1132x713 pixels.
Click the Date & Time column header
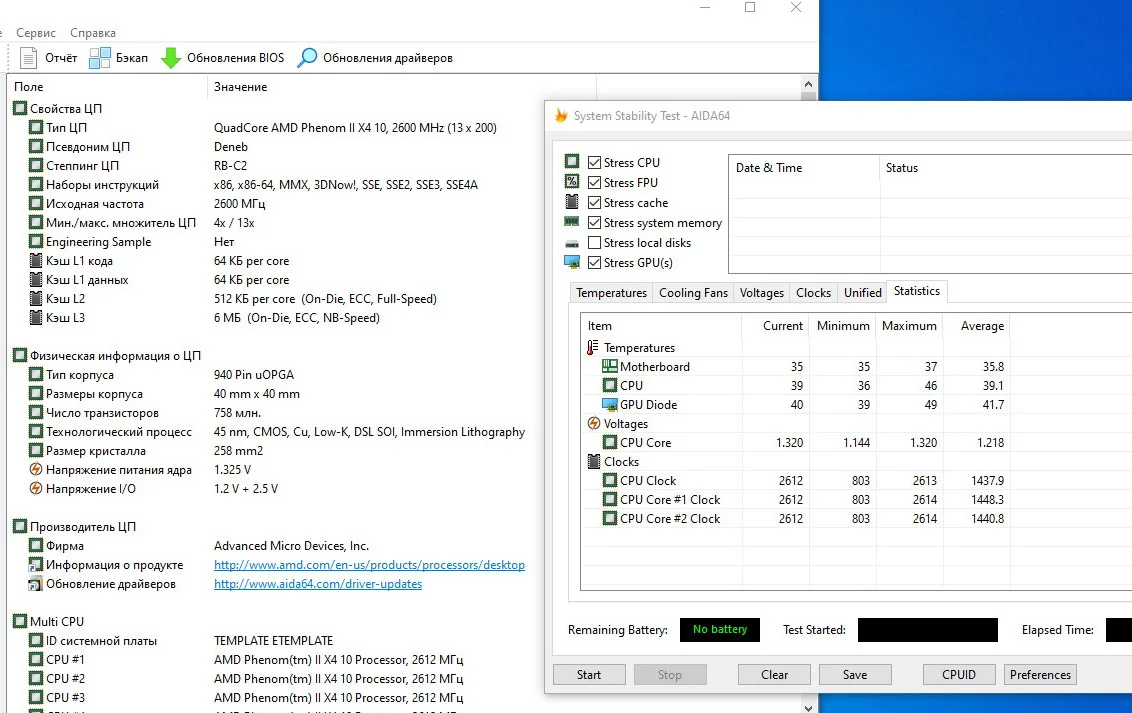pos(804,168)
